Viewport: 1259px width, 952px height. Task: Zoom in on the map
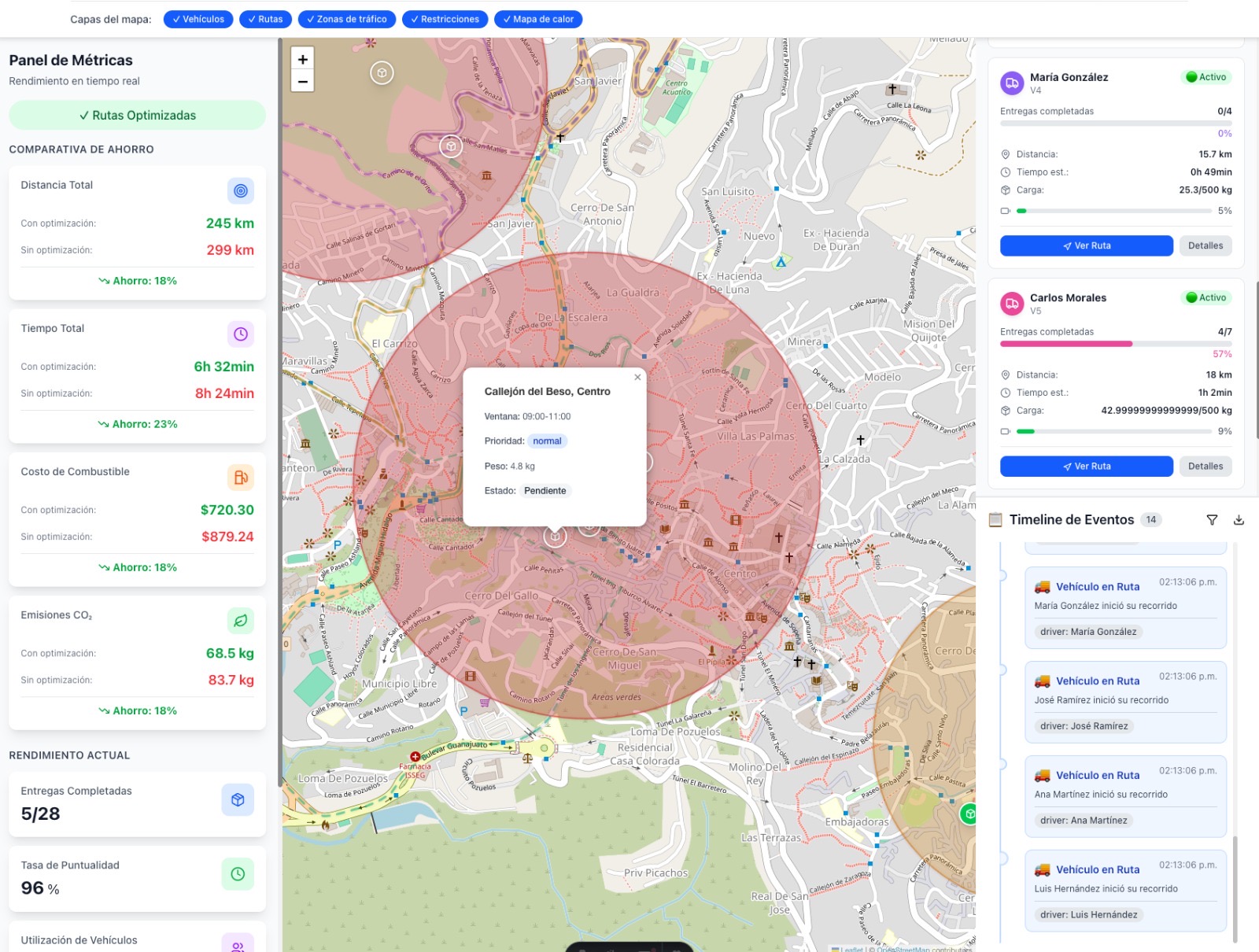(303, 59)
